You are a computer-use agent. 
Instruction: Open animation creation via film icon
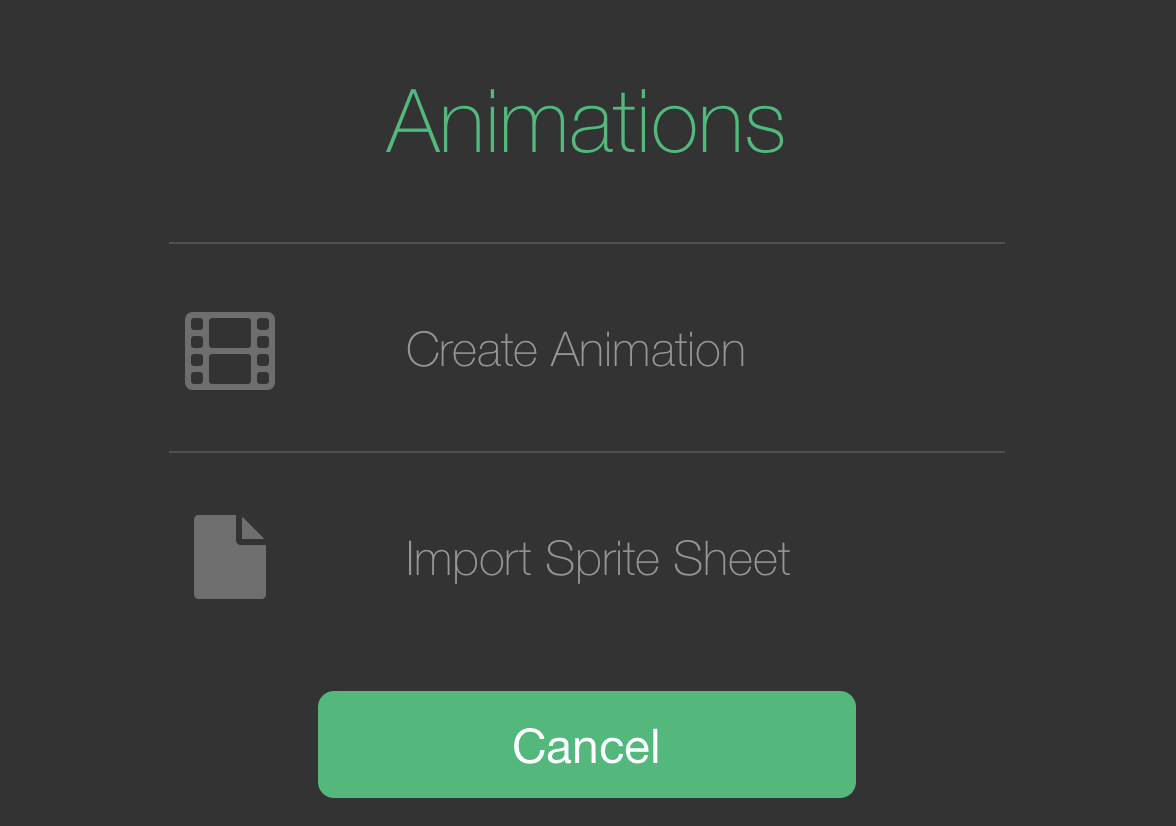click(230, 350)
